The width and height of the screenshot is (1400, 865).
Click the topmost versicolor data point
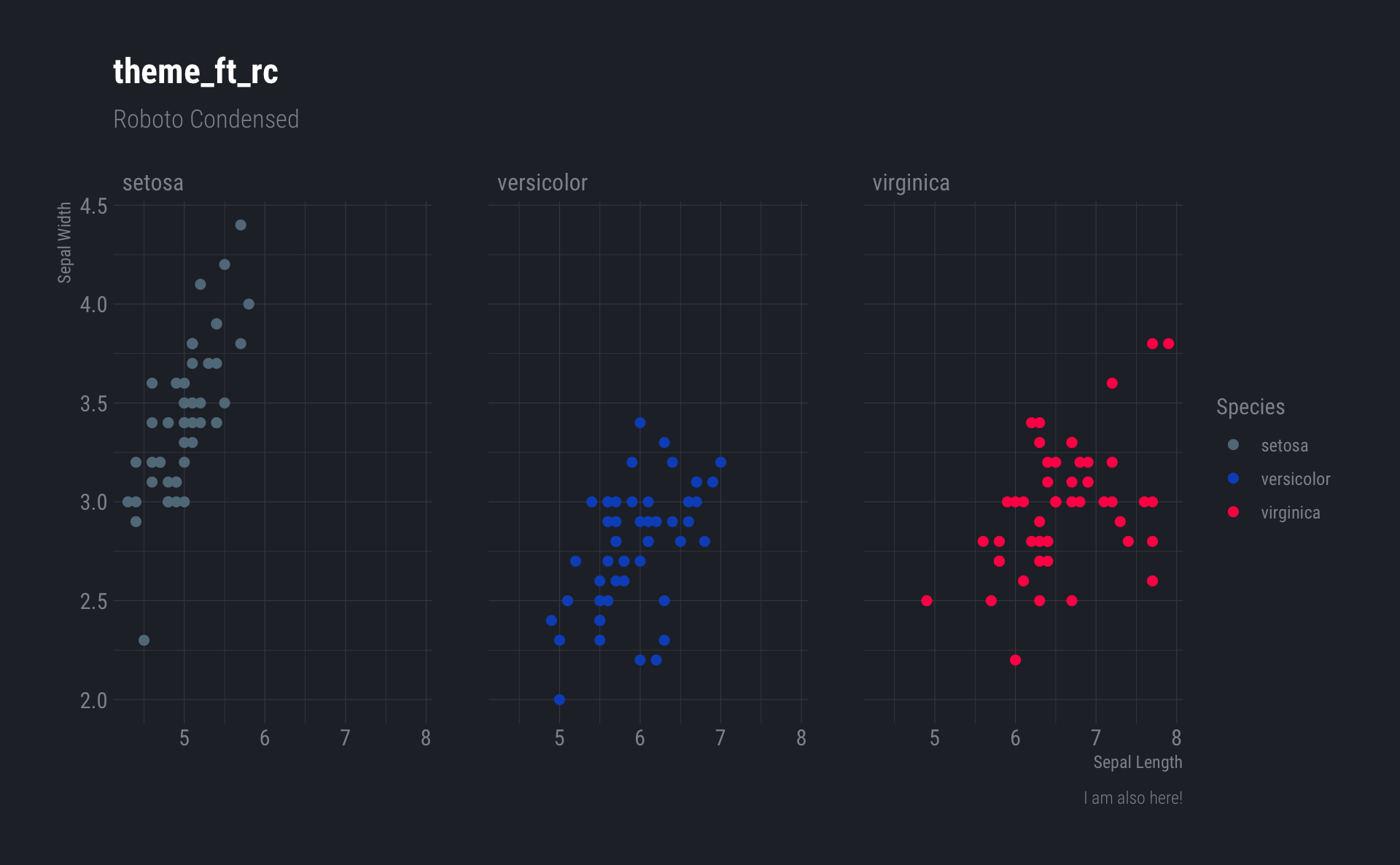point(639,423)
